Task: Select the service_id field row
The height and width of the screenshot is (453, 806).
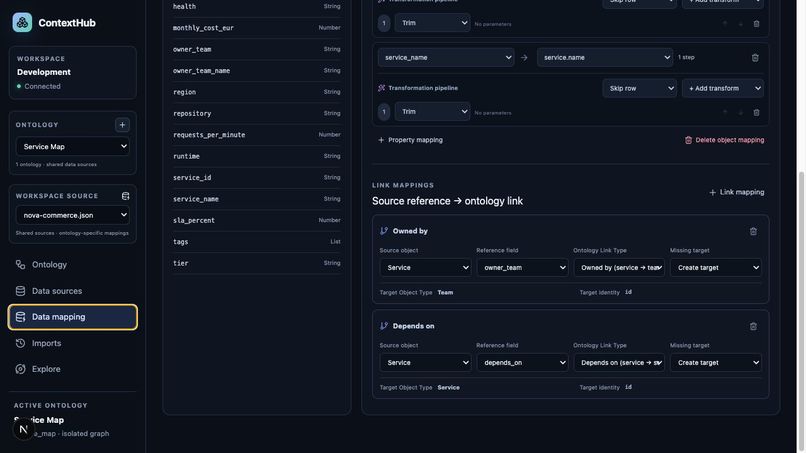Action: pyautogui.click(x=257, y=177)
